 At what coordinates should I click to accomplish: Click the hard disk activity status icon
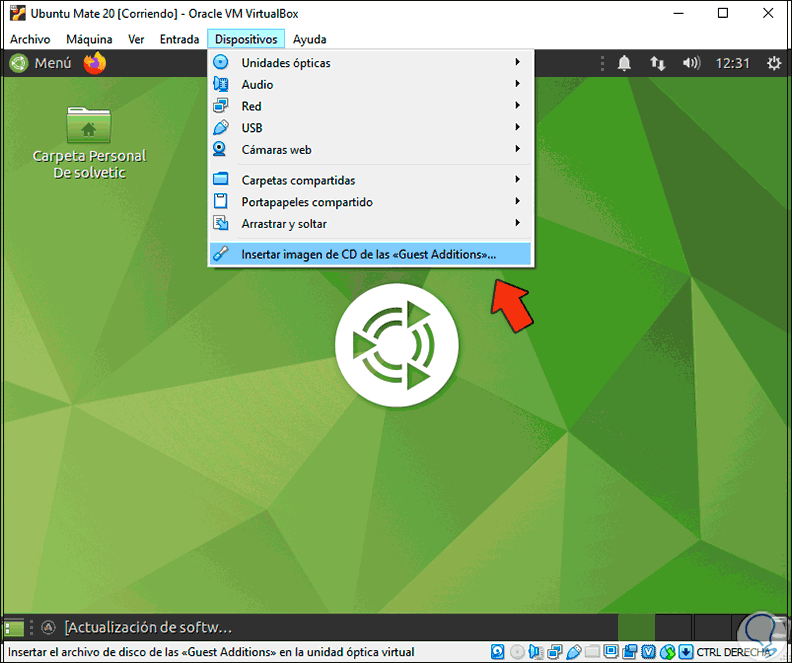(x=498, y=651)
